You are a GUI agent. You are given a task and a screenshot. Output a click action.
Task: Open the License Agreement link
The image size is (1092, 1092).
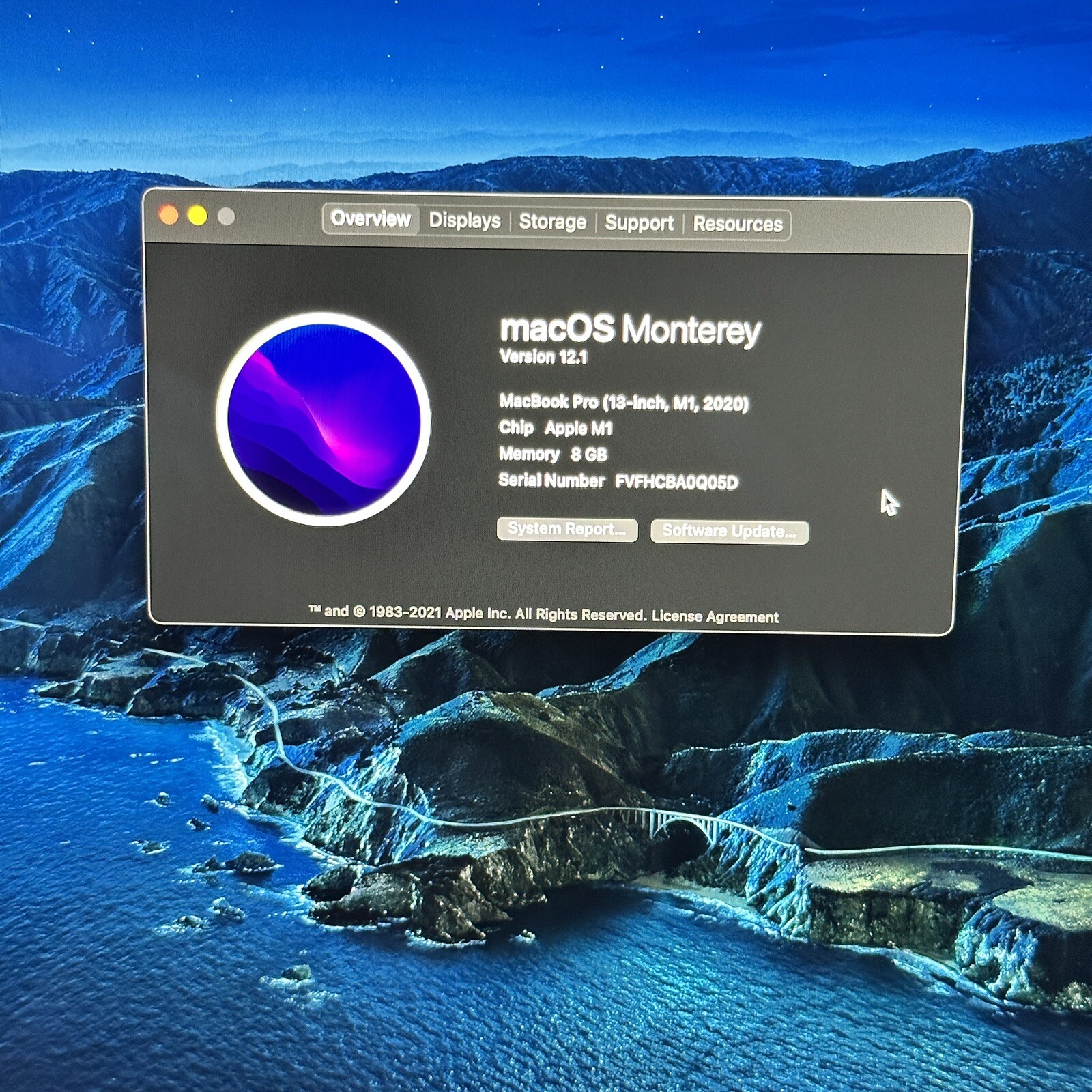[715, 616]
